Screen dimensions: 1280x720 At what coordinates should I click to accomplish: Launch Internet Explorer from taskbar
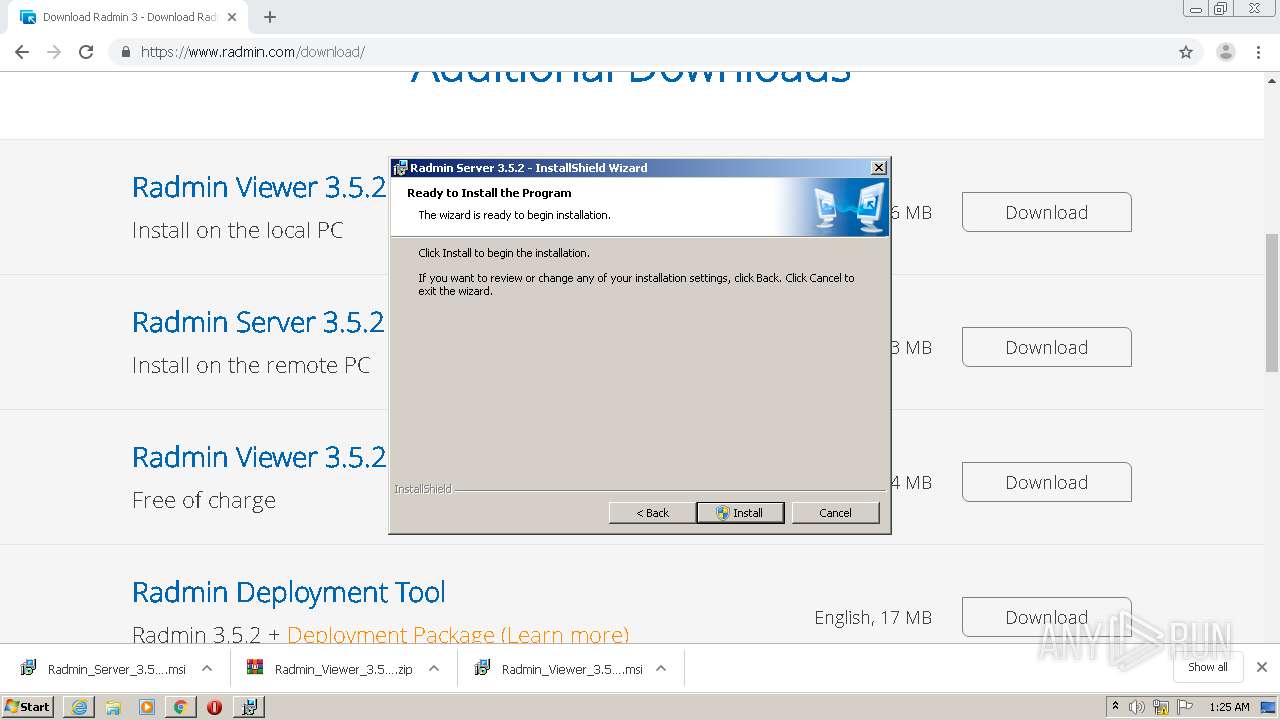coord(79,706)
